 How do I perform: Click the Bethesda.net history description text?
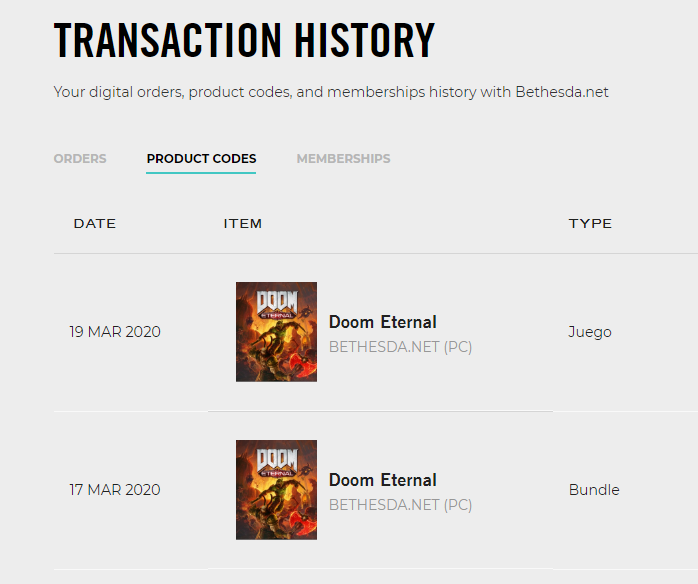coord(331,92)
